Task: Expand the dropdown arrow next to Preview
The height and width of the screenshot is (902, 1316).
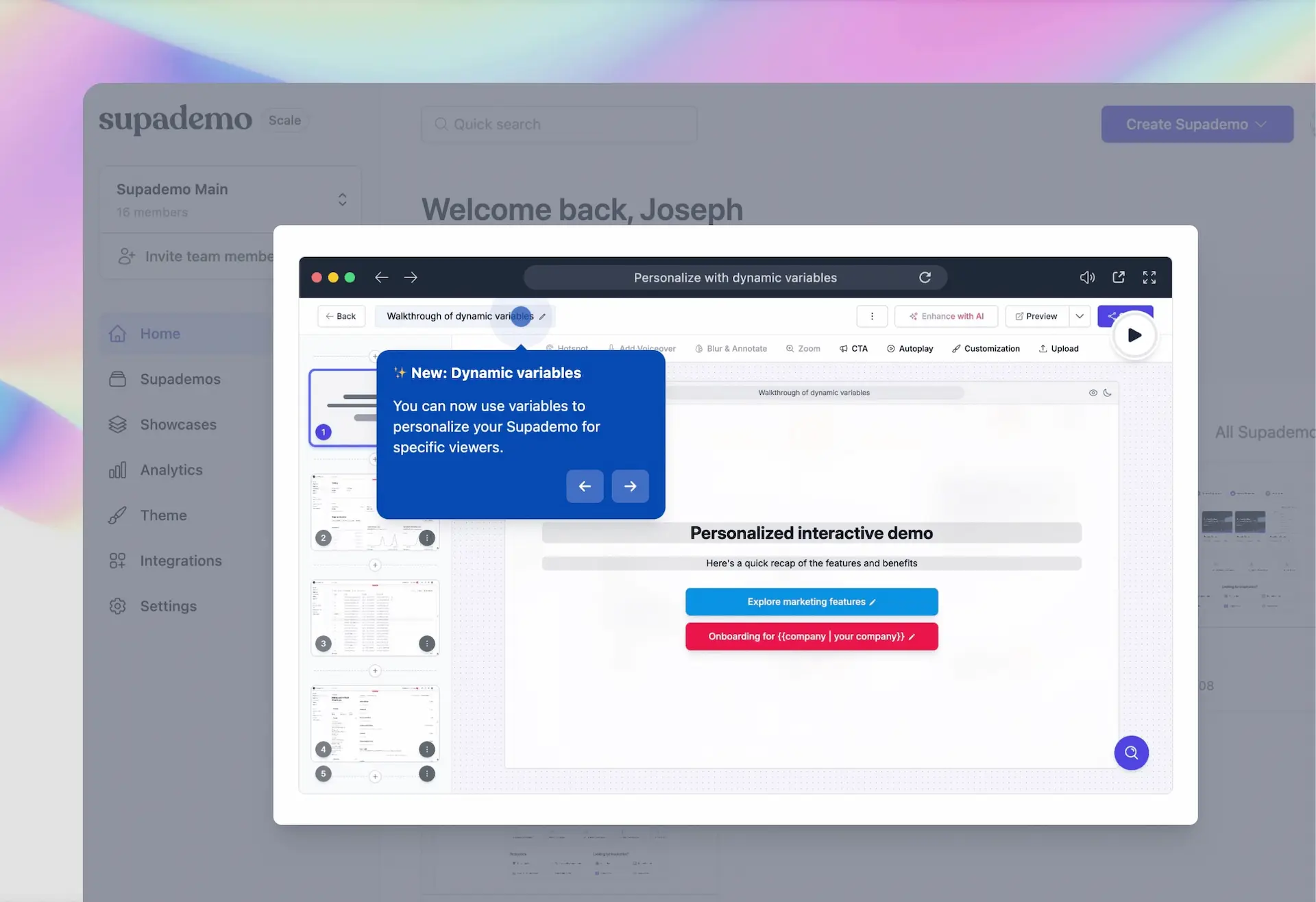Action: (1080, 316)
